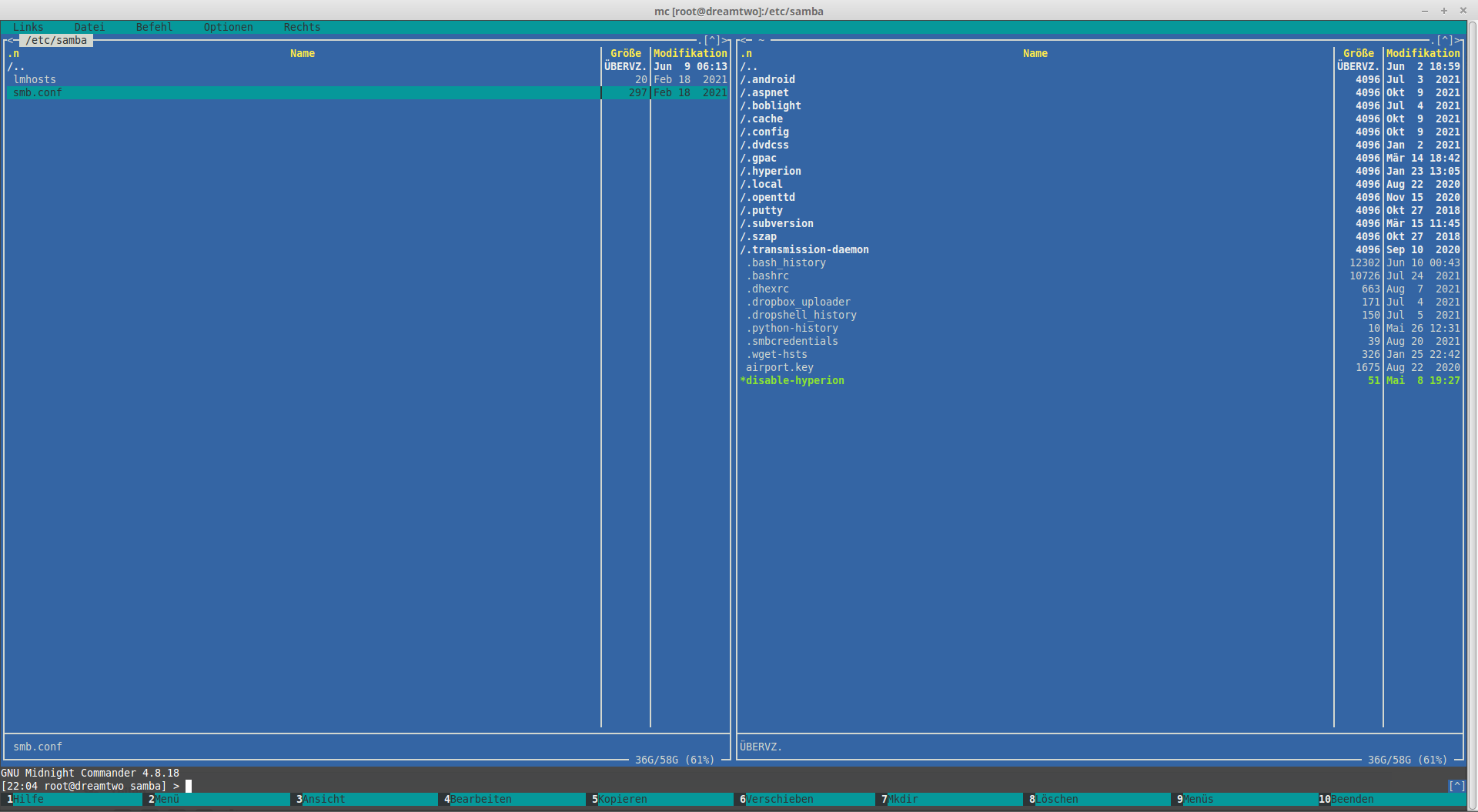
Task: Click the command line input prompt
Action: [189, 786]
